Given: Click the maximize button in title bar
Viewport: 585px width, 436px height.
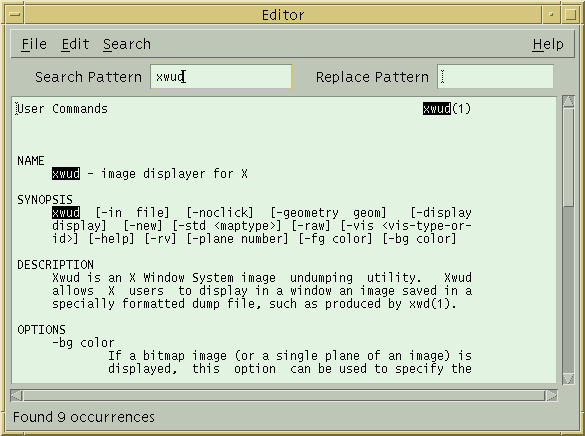Looking at the screenshot, I should [x=570, y=15].
